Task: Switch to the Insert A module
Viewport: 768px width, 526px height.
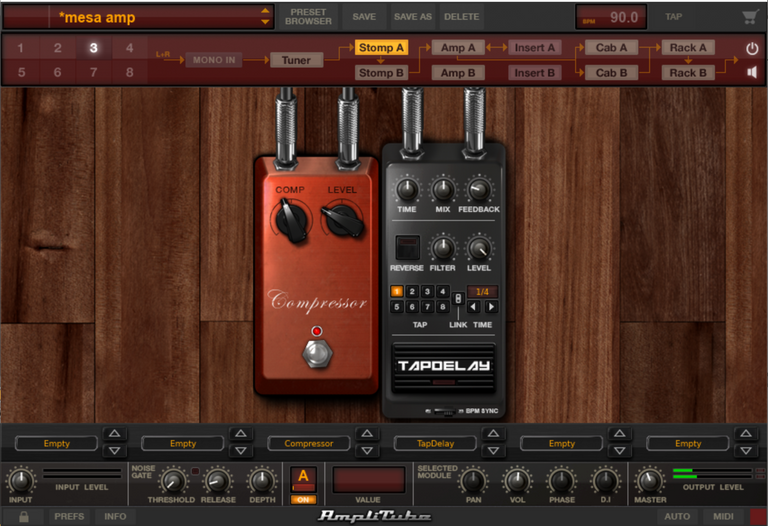Action: (534, 48)
